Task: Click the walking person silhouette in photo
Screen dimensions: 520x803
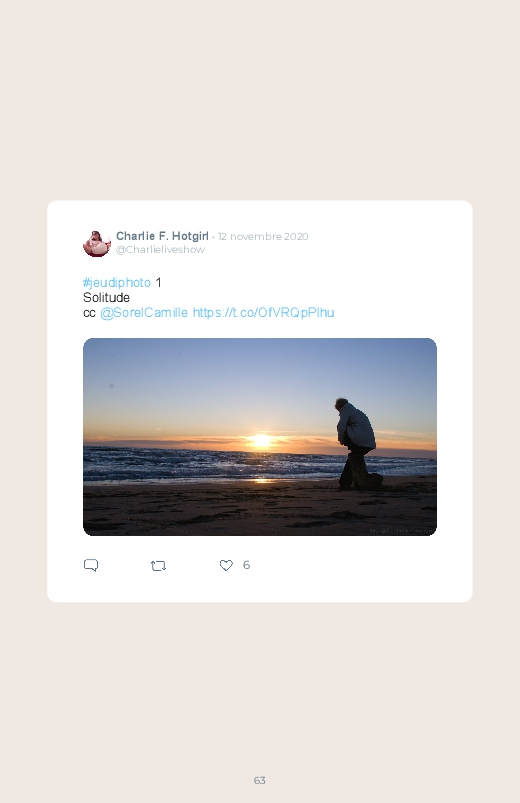Action: click(359, 443)
